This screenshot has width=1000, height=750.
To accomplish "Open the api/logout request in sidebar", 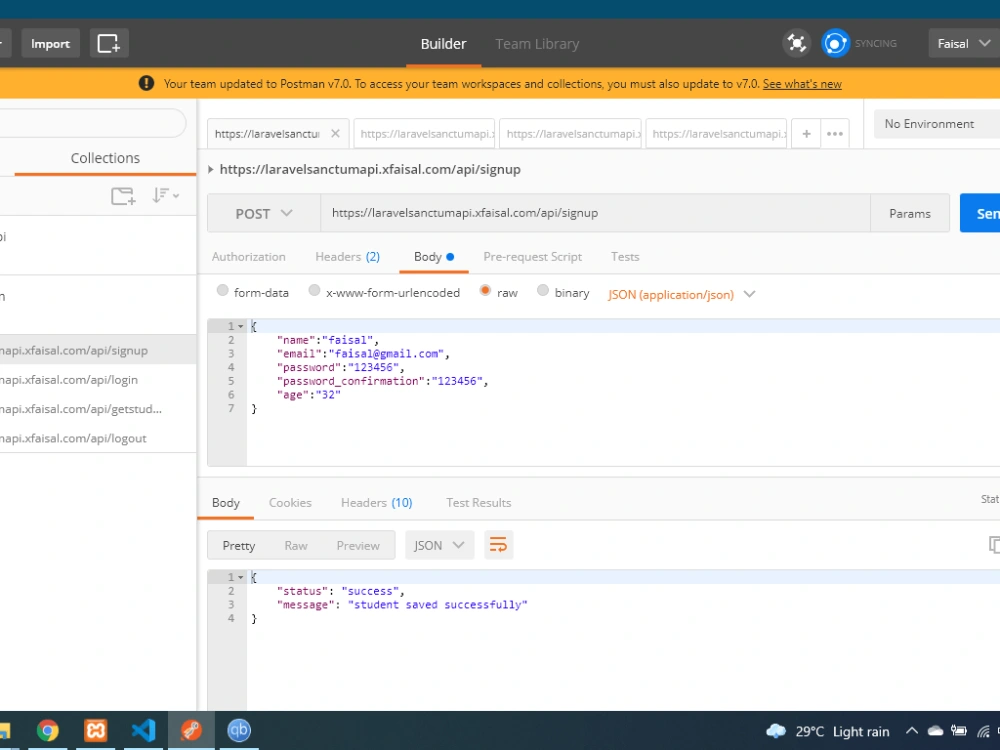I will (x=98, y=438).
